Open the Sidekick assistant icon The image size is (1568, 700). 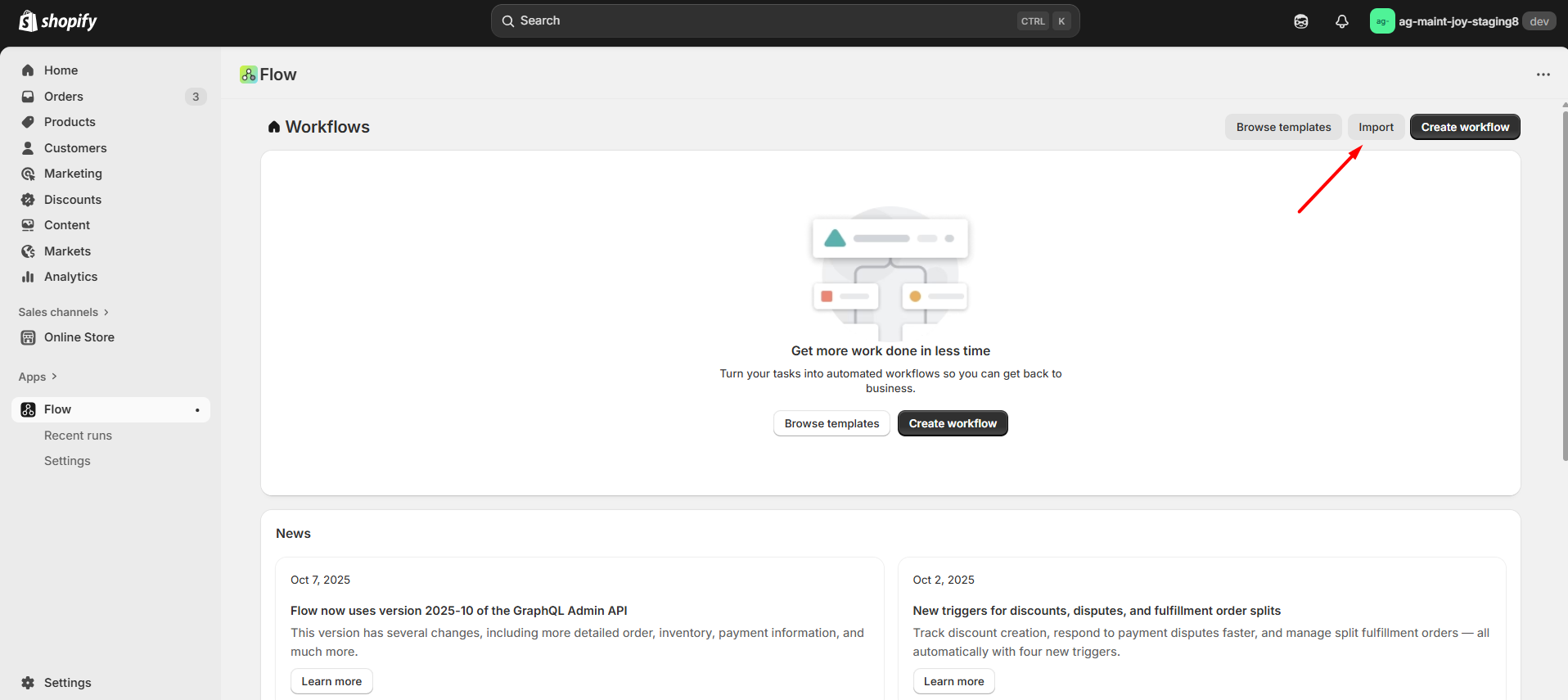[x=1300, y=21]
